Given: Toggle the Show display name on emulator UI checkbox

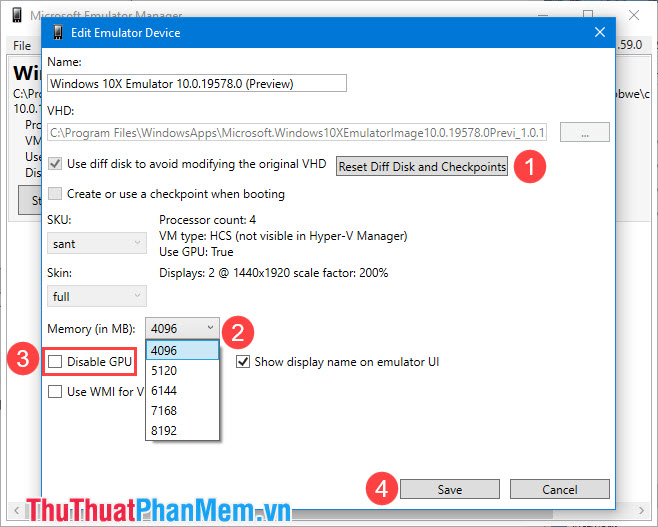Looking at the screenshot, I should click(243, 362).
